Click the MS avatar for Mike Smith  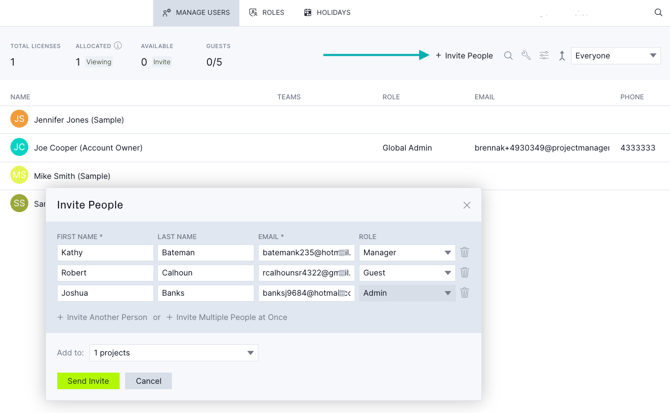tap(19, 175)
